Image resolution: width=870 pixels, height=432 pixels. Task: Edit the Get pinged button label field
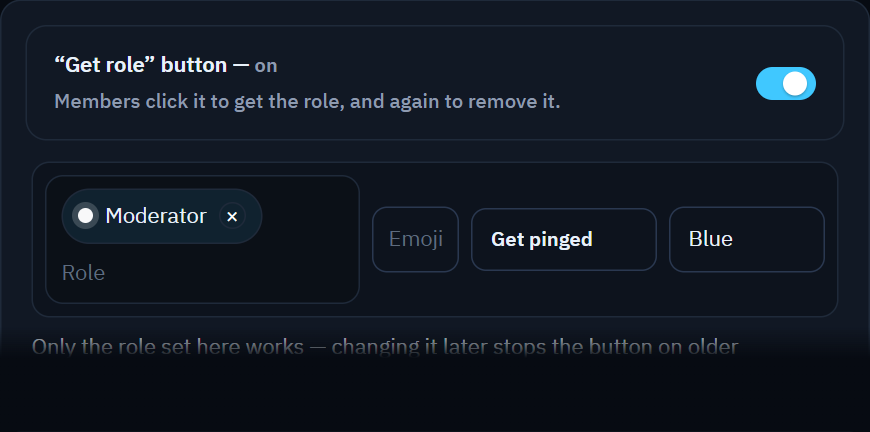coord(564,240)
